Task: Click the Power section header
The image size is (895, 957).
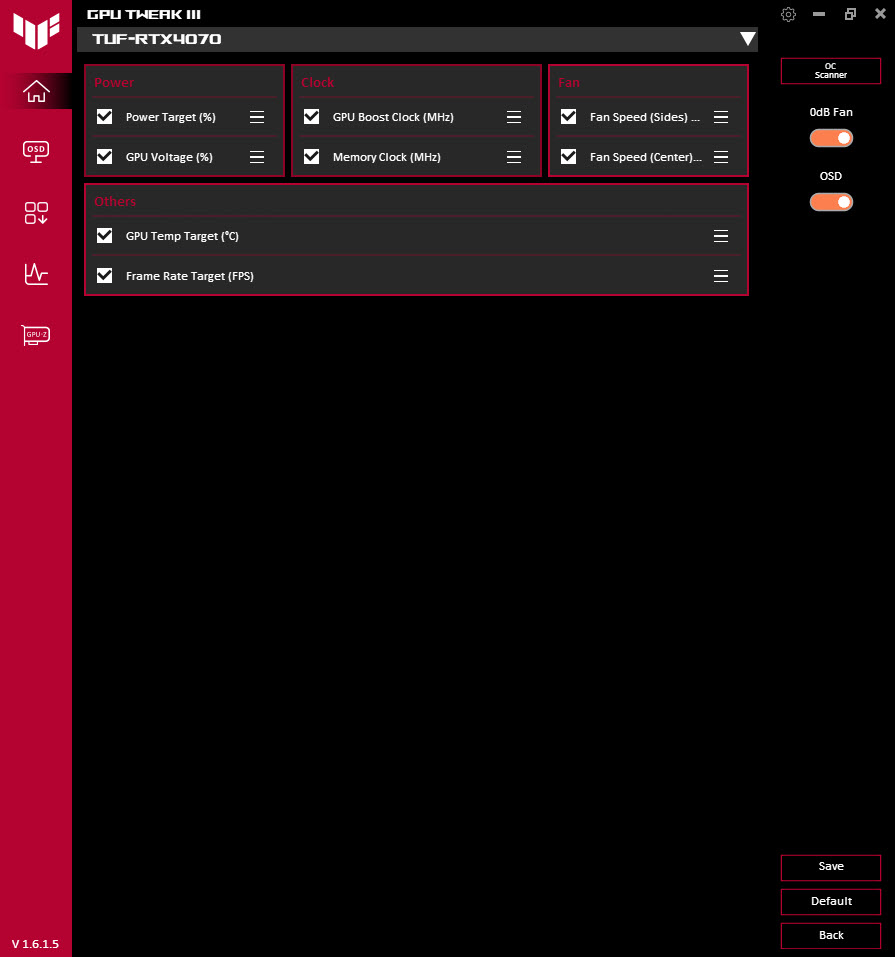Action: coord(114,82)
